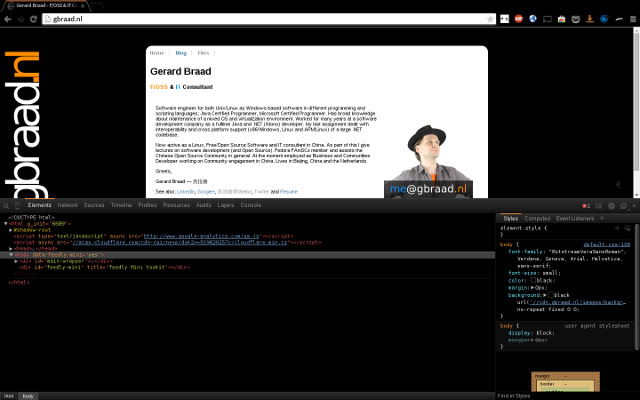Click the blue circular extension icon

(604, 19)
